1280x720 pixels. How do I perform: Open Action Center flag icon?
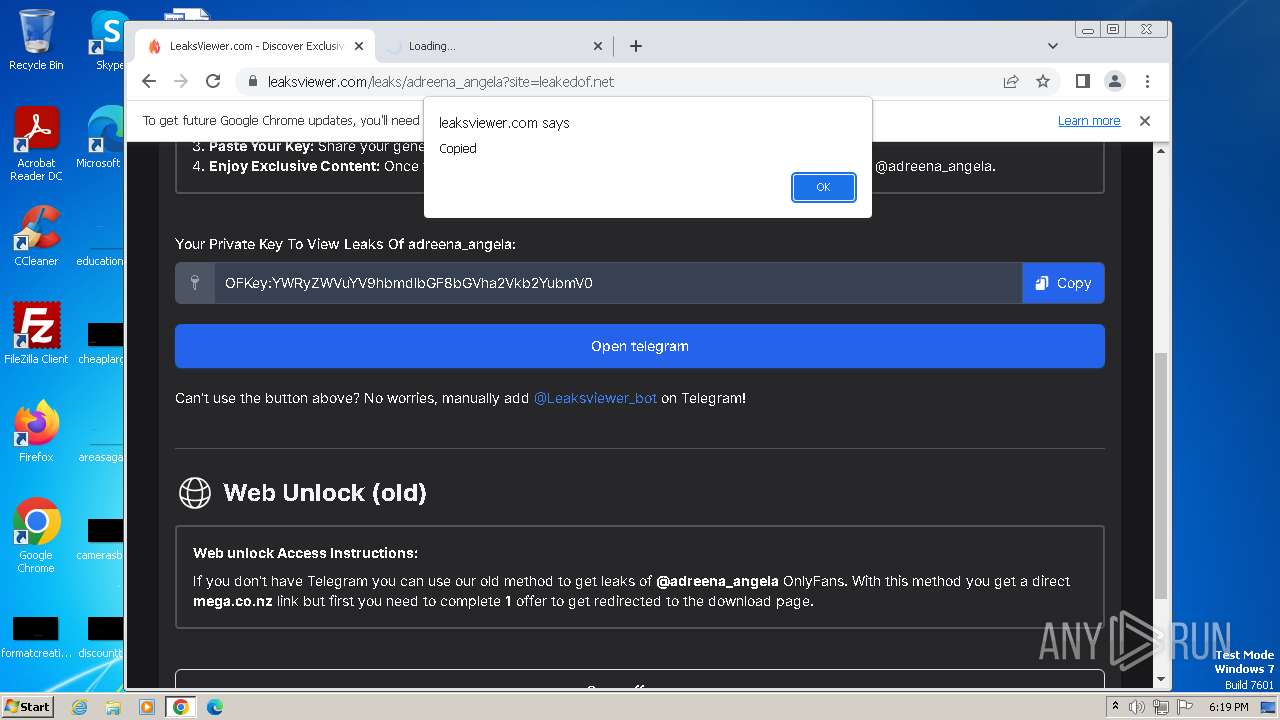(x=1185, y=707)
